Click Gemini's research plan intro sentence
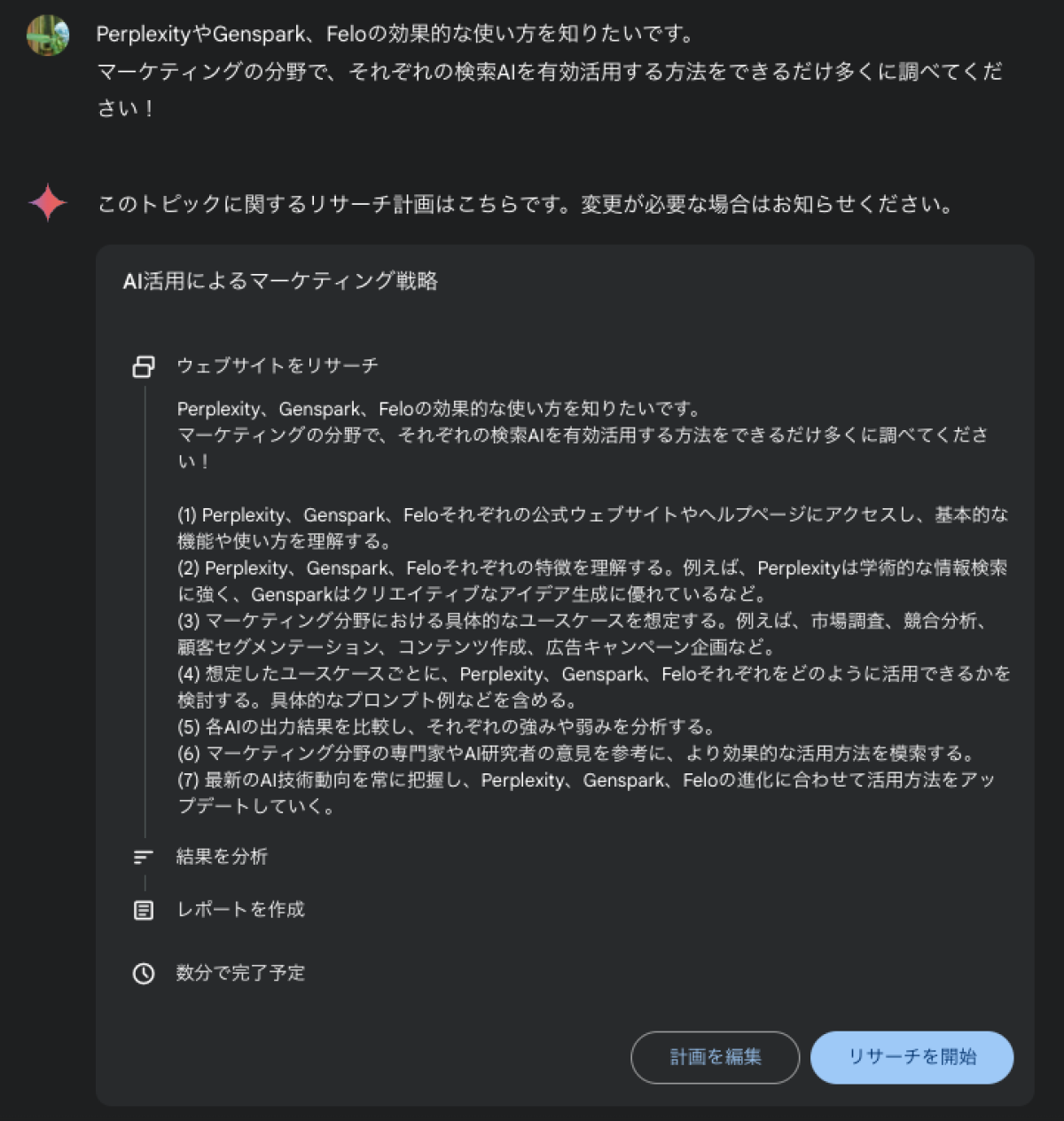Screen dimensions: 1064x1121 pos(525,204)
